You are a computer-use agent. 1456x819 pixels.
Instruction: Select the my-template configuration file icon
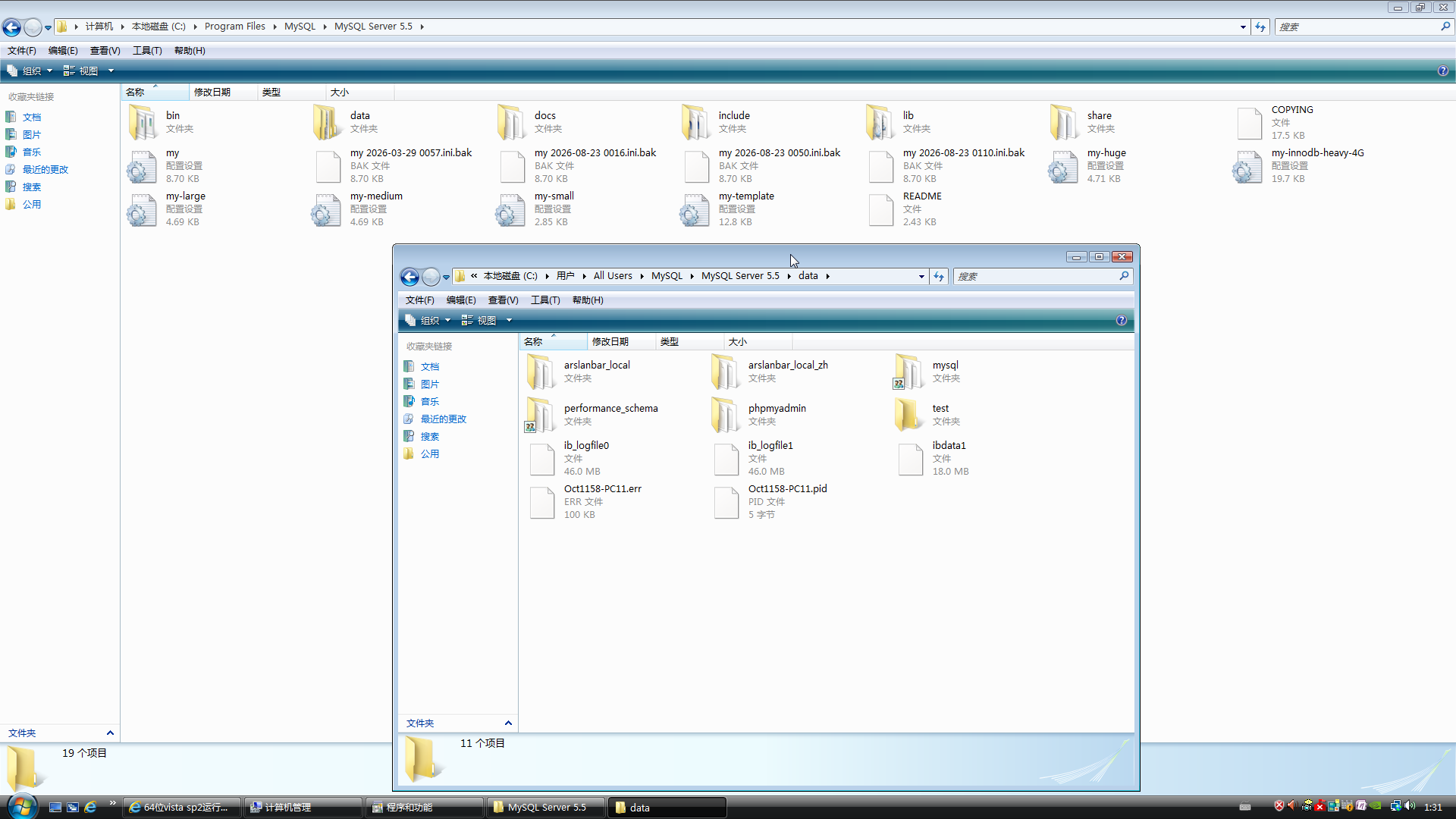695,210
